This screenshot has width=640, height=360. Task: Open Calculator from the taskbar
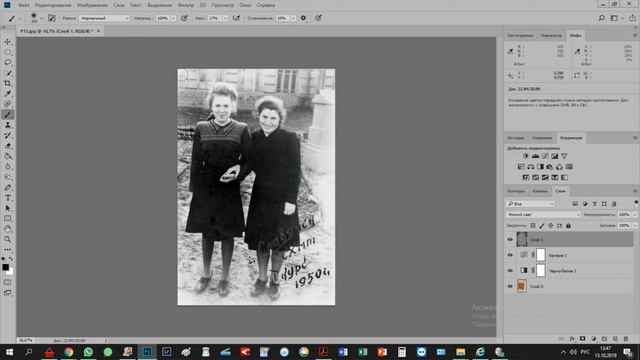(402, 352)
